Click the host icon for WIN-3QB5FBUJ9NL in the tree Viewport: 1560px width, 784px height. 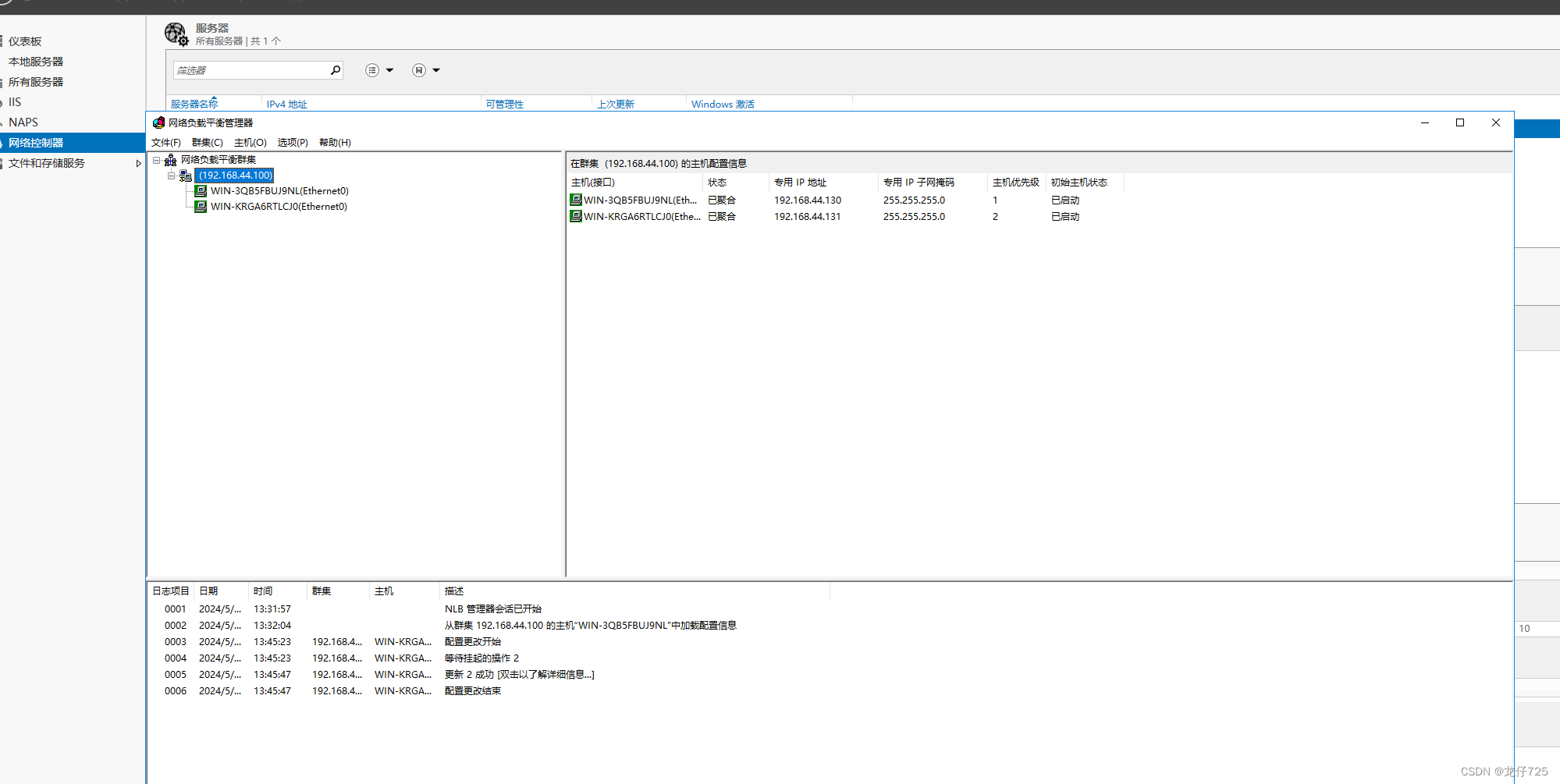tap(201, 191)
